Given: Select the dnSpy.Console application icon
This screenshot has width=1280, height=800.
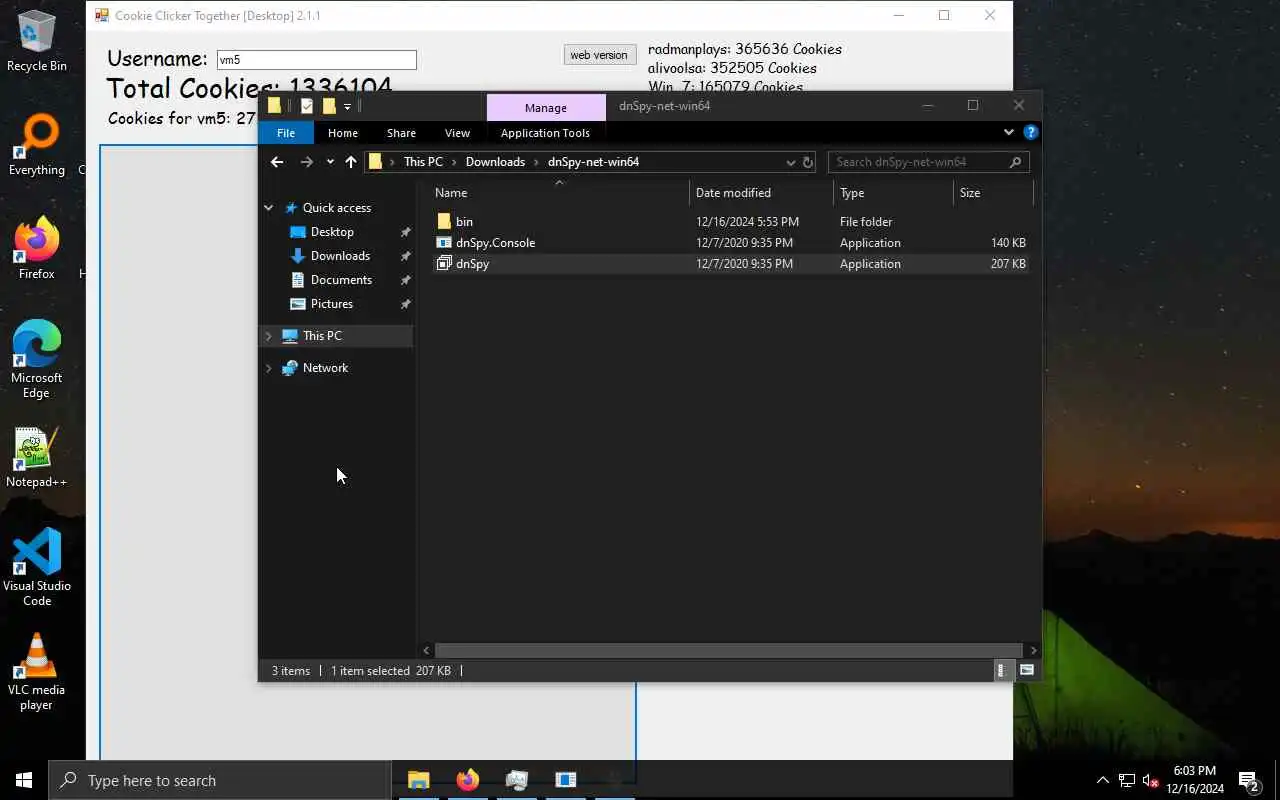Looking at the screenshot, I should point(444,243).
